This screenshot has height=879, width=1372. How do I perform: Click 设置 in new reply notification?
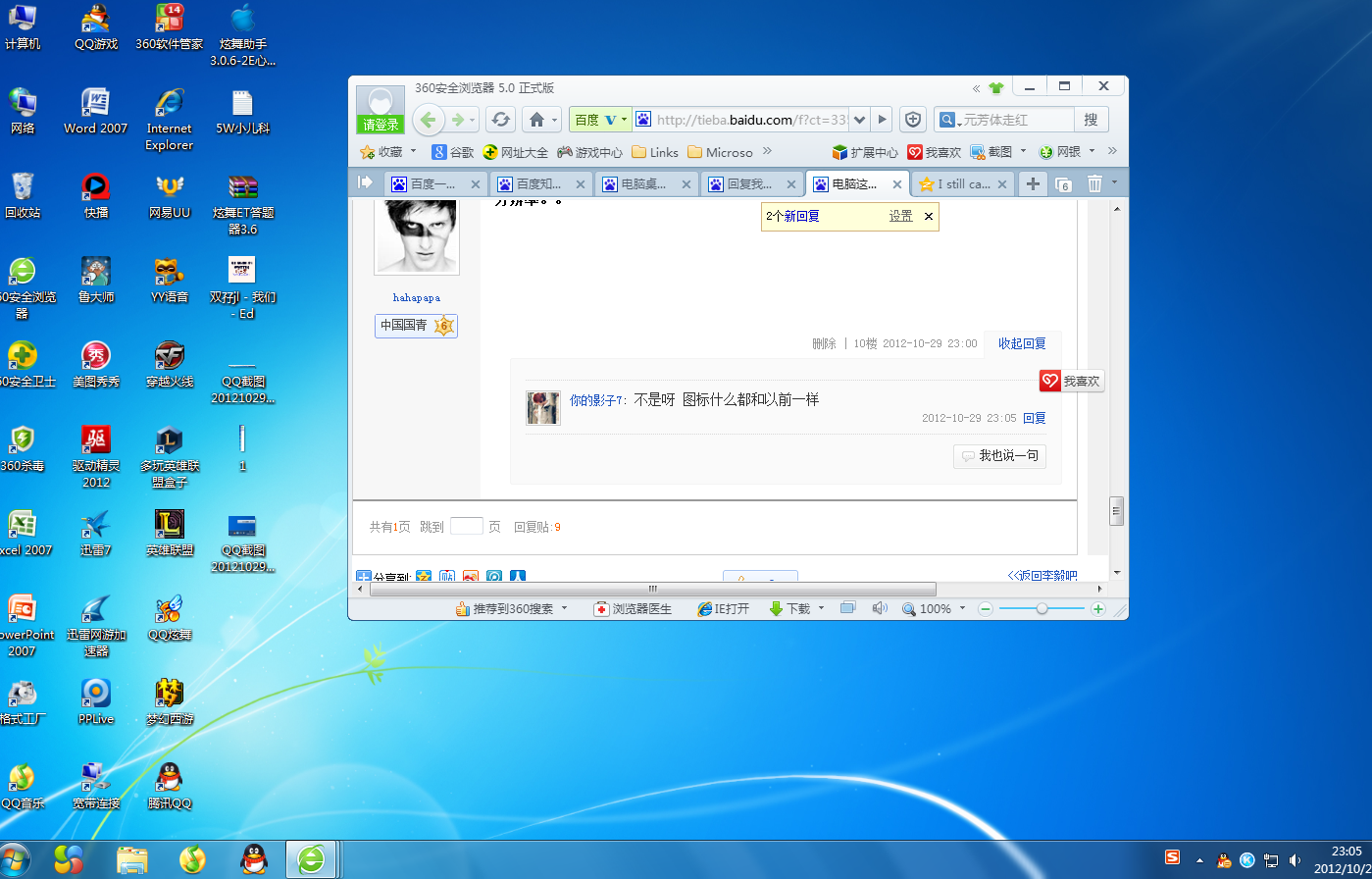(x=900, y=216)
